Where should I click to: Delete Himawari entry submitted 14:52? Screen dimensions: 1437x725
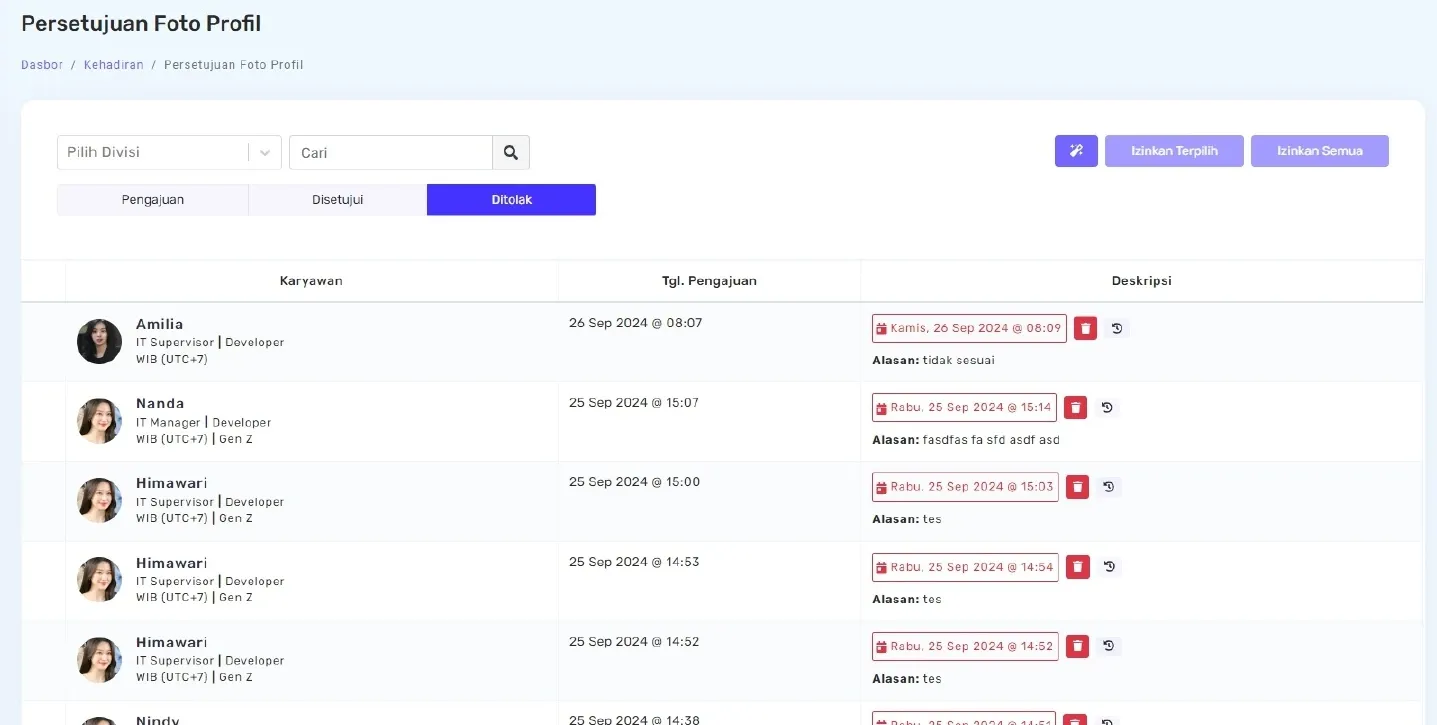(x=1077, y=646)
